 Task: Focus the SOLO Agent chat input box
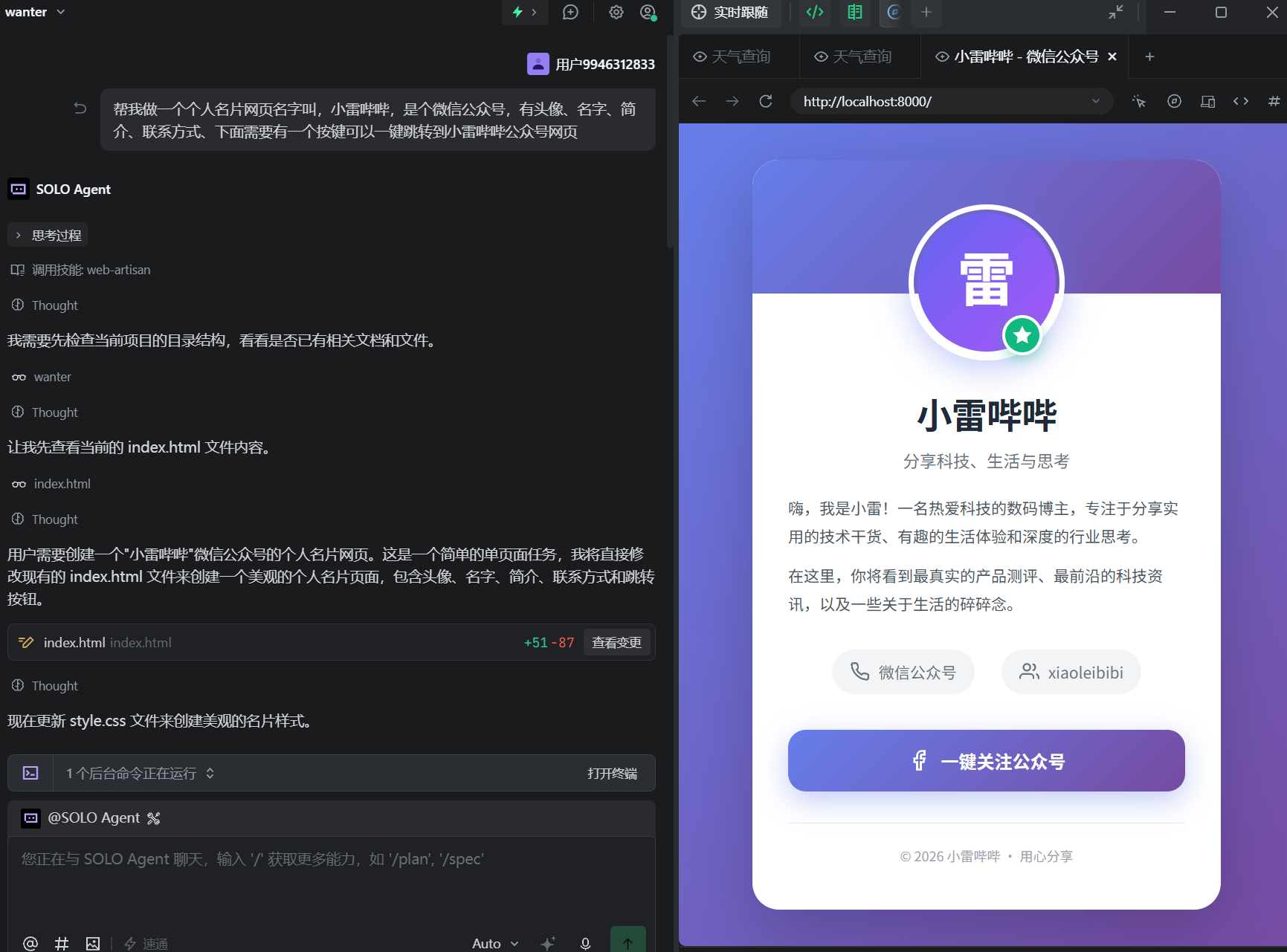pos(332,881)
